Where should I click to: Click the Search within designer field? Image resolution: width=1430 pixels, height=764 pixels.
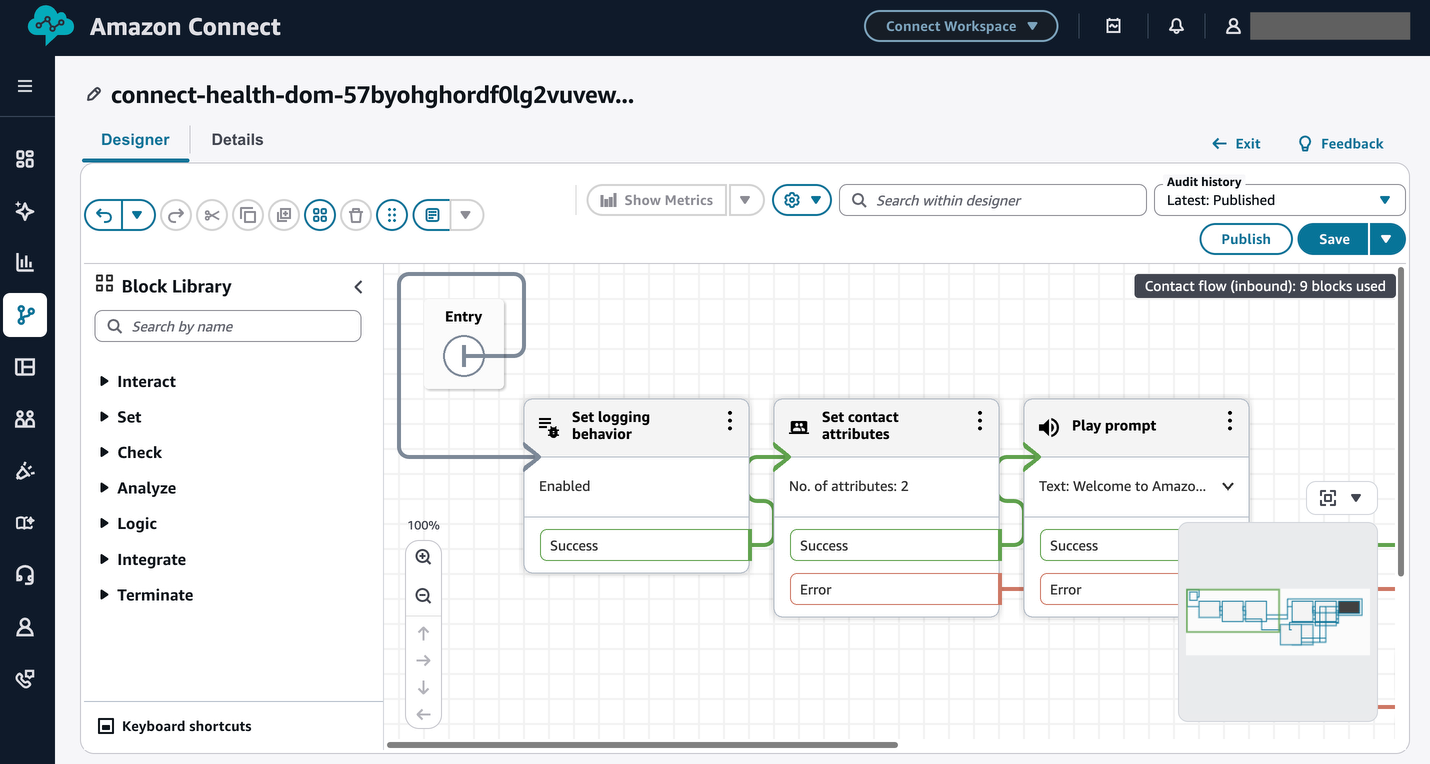(993, 200)
